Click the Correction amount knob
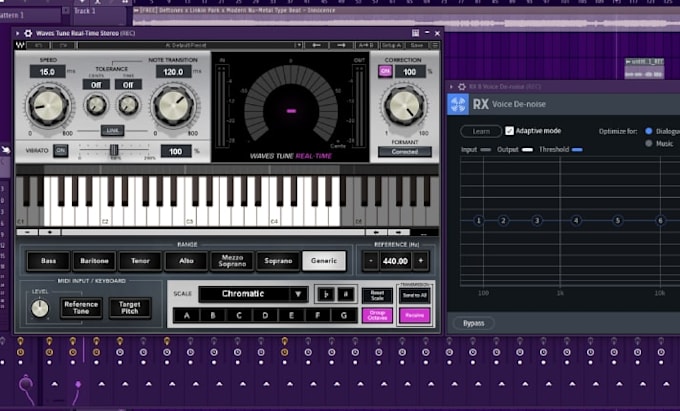Viewport: 680px width, 411px height. point(404,106)
